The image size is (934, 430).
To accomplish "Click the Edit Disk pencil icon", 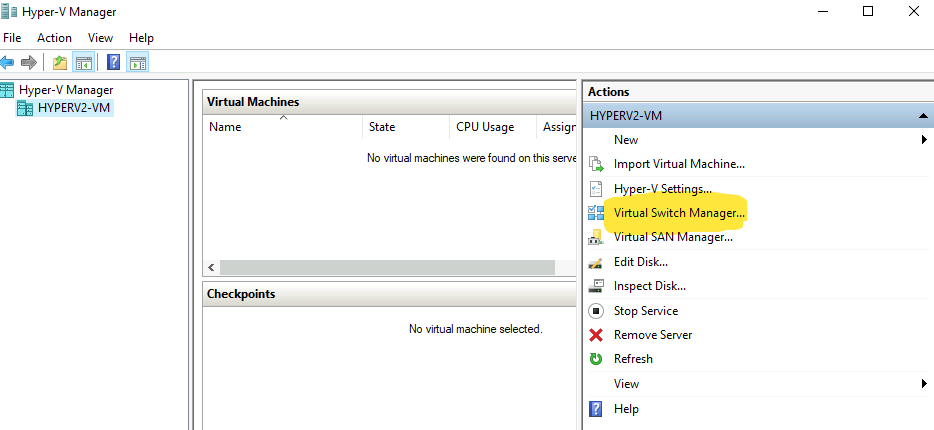I will coord(596,262).
